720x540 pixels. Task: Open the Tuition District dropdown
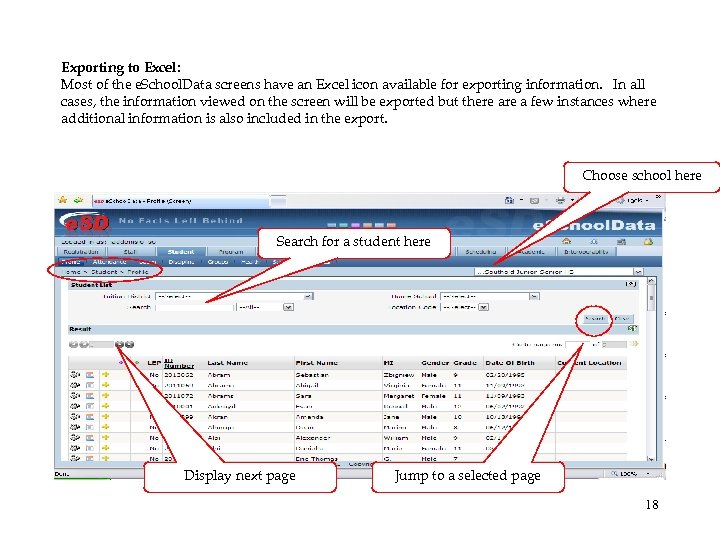coord(309,297)
